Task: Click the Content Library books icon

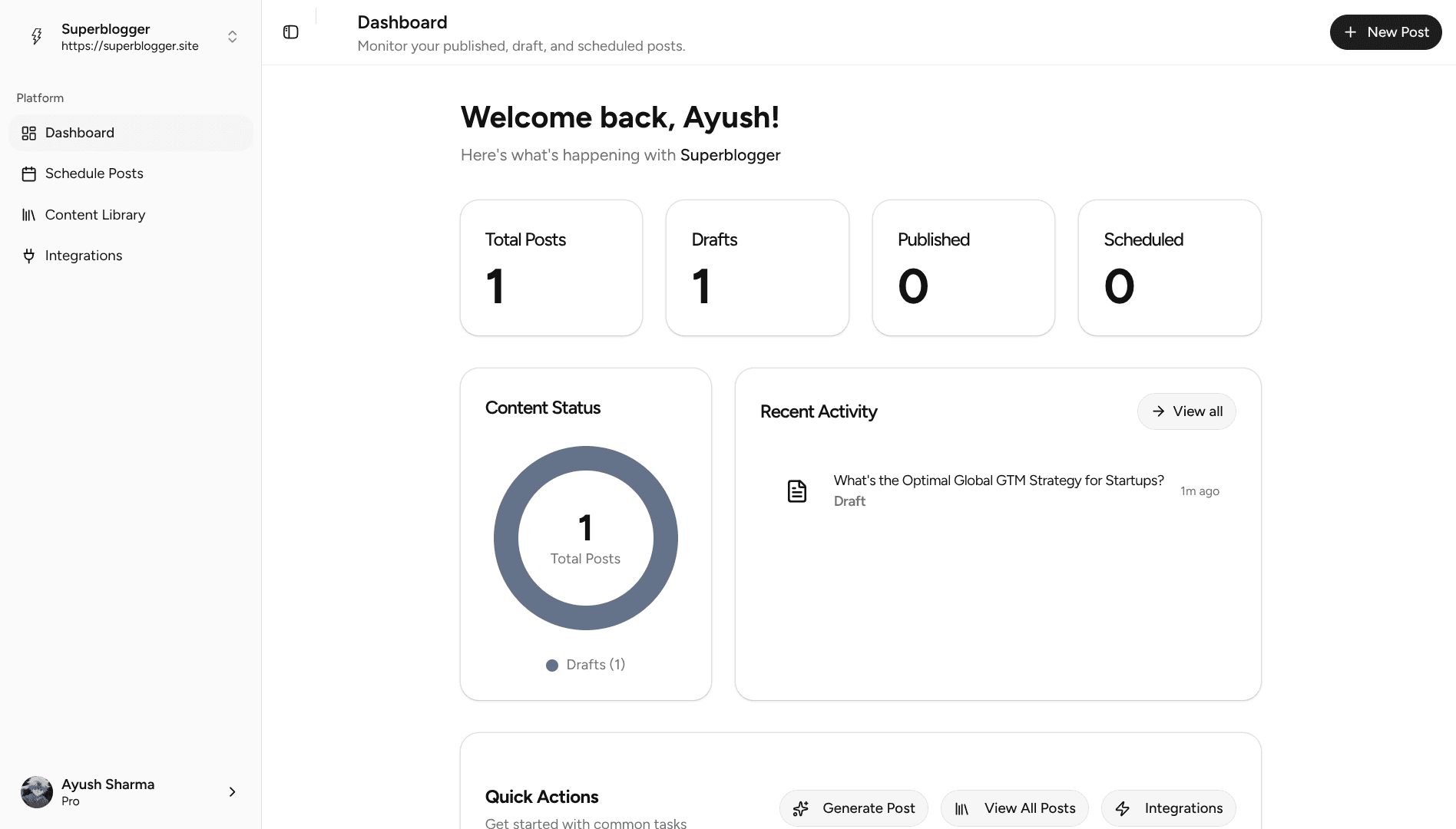Action: 29,215
